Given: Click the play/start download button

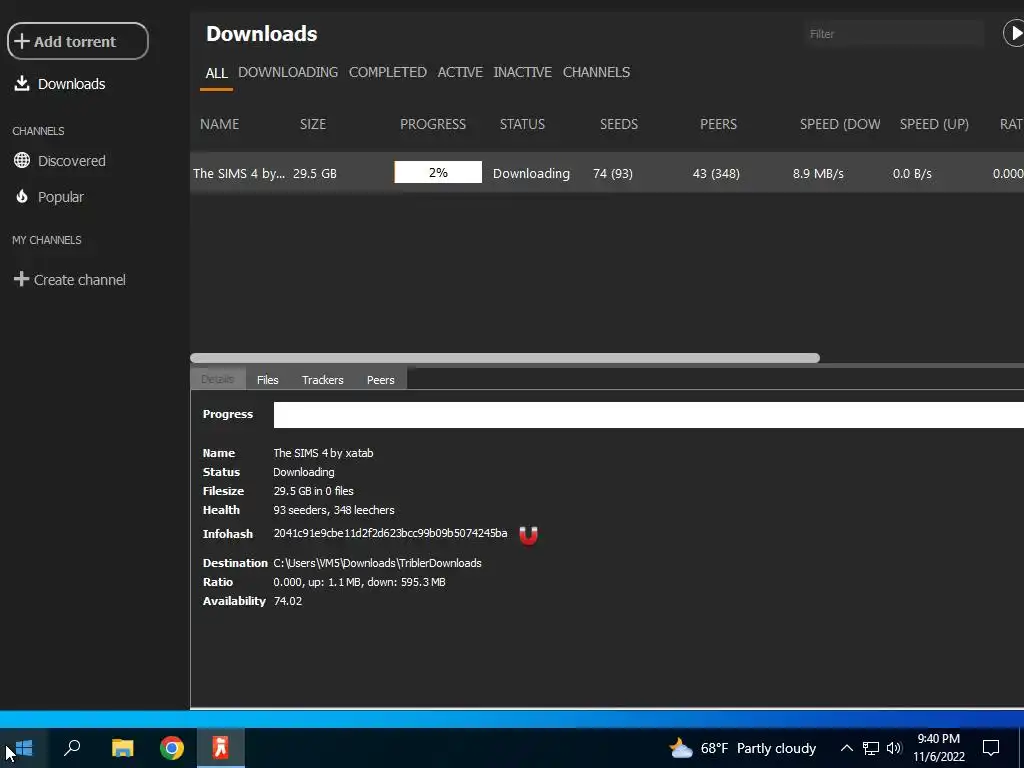Looking at the screenshot, I should pyautogui.click(x=1014, y=33).
